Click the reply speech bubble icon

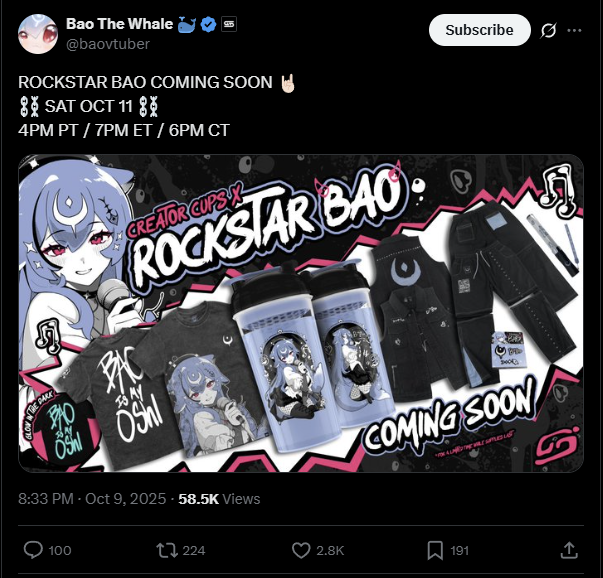[x=33, y=550]
